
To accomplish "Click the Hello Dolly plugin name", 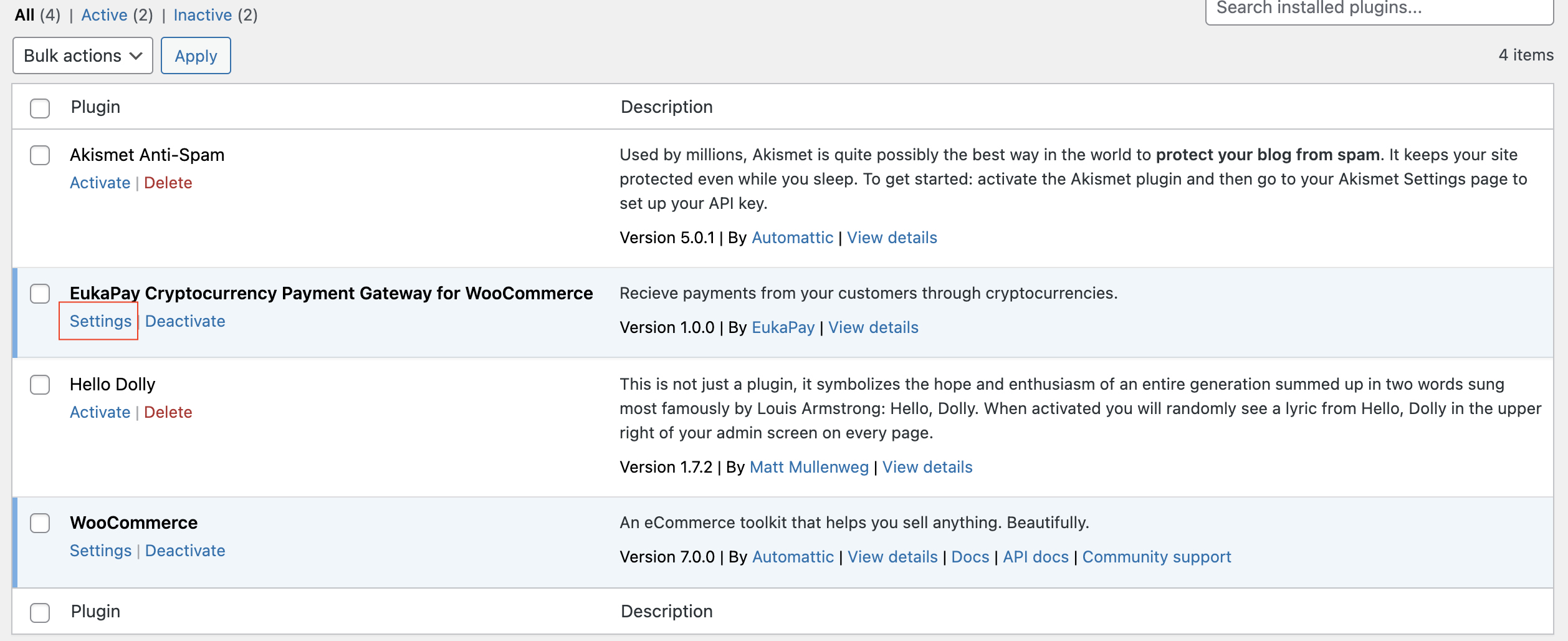I will (x=112, y=384).
